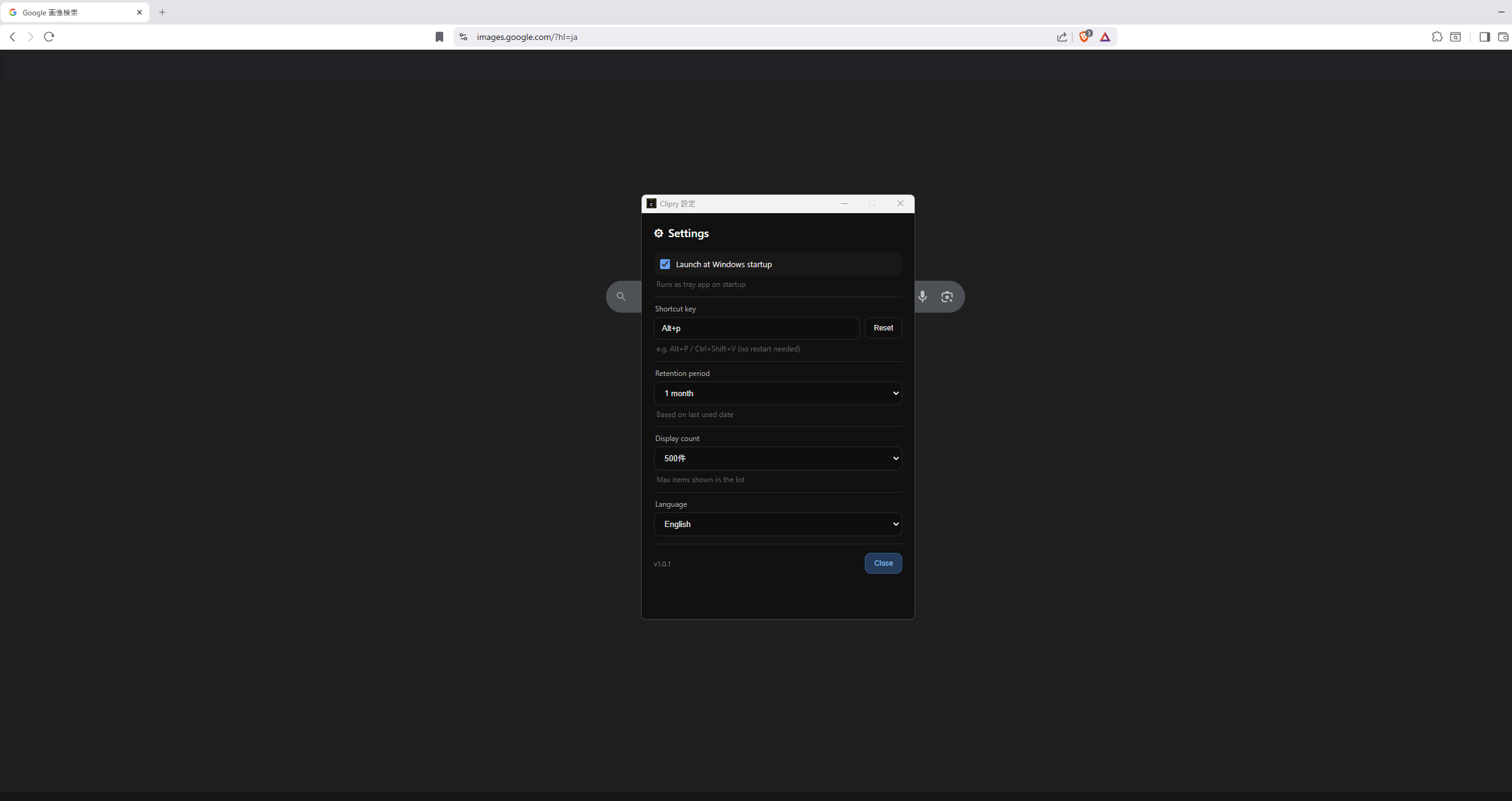Open a new browser tab
Screen dimensions: 1512x801
(x=162, y=12)
